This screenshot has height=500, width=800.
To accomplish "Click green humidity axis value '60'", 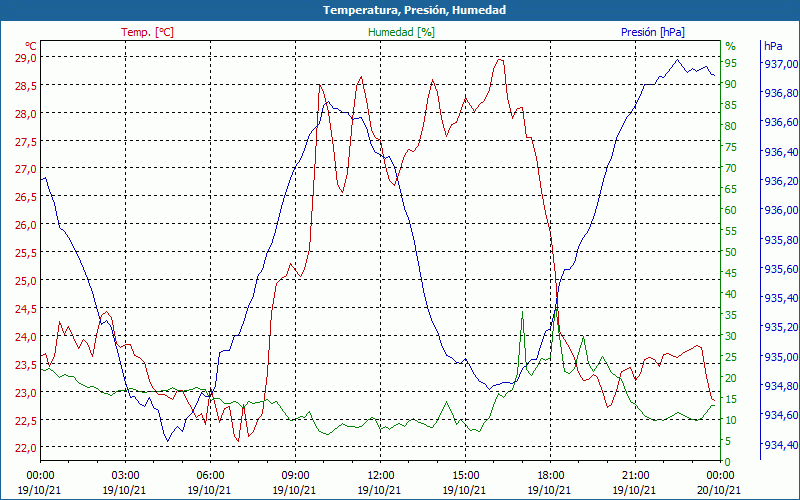I will [731, 210].
